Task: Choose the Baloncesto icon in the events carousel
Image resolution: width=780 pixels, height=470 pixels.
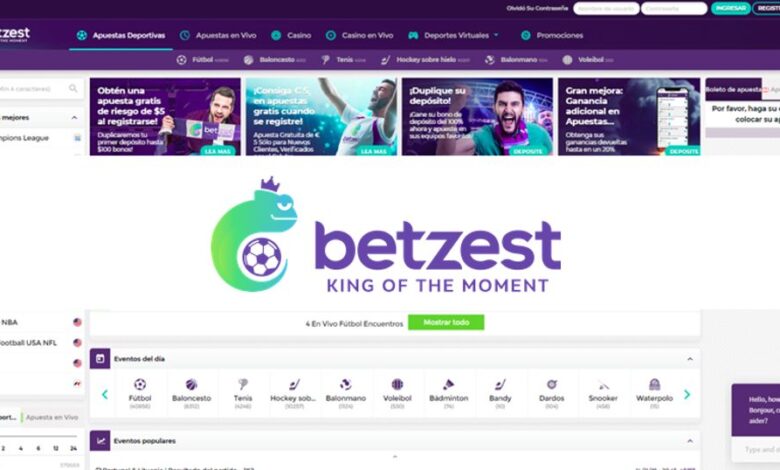Action: 192,384
